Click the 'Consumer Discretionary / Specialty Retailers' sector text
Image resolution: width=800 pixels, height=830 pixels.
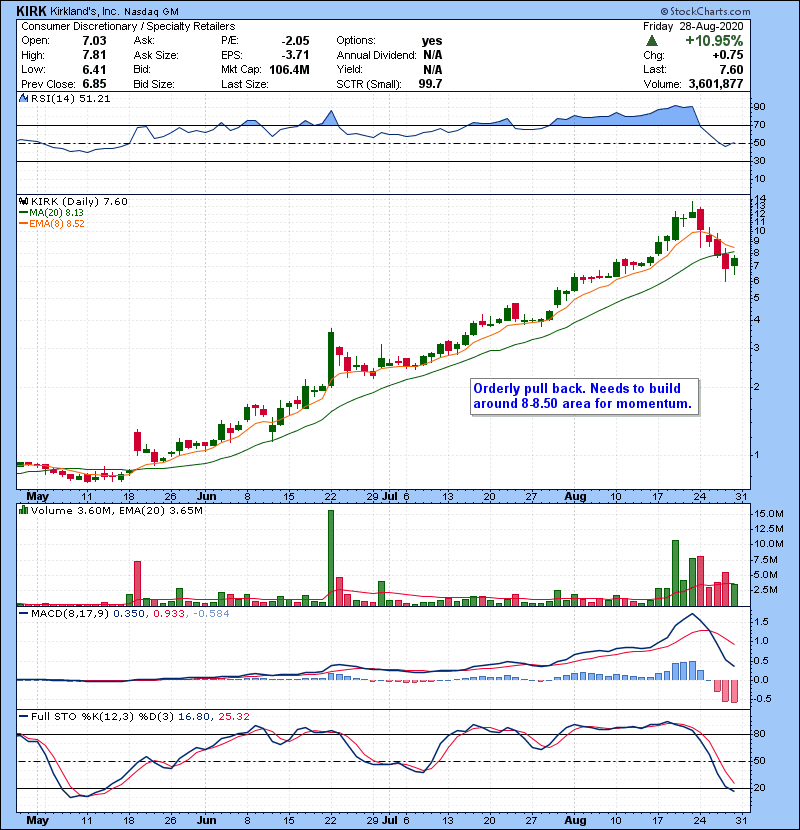pyautogui.click(x=128, y=25)
